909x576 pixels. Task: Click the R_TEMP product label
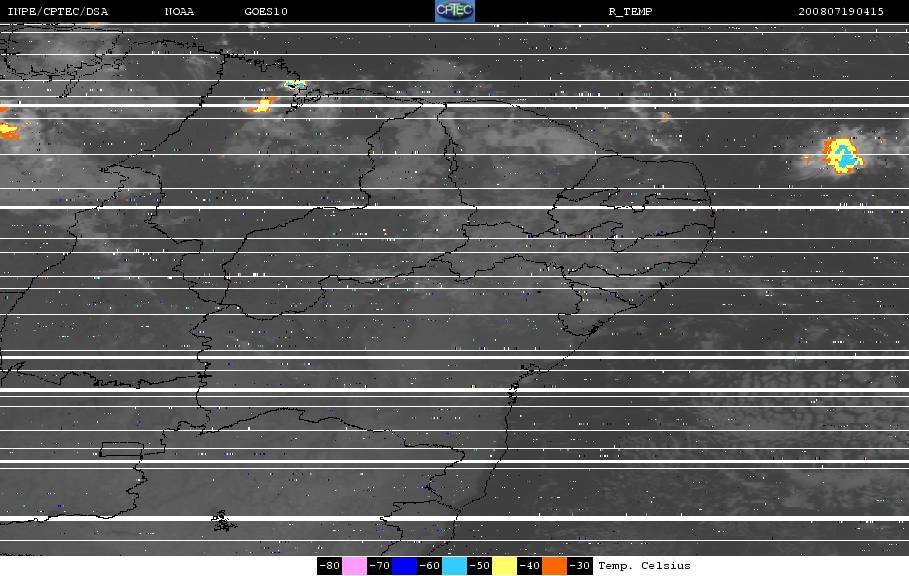coord(630,12)
